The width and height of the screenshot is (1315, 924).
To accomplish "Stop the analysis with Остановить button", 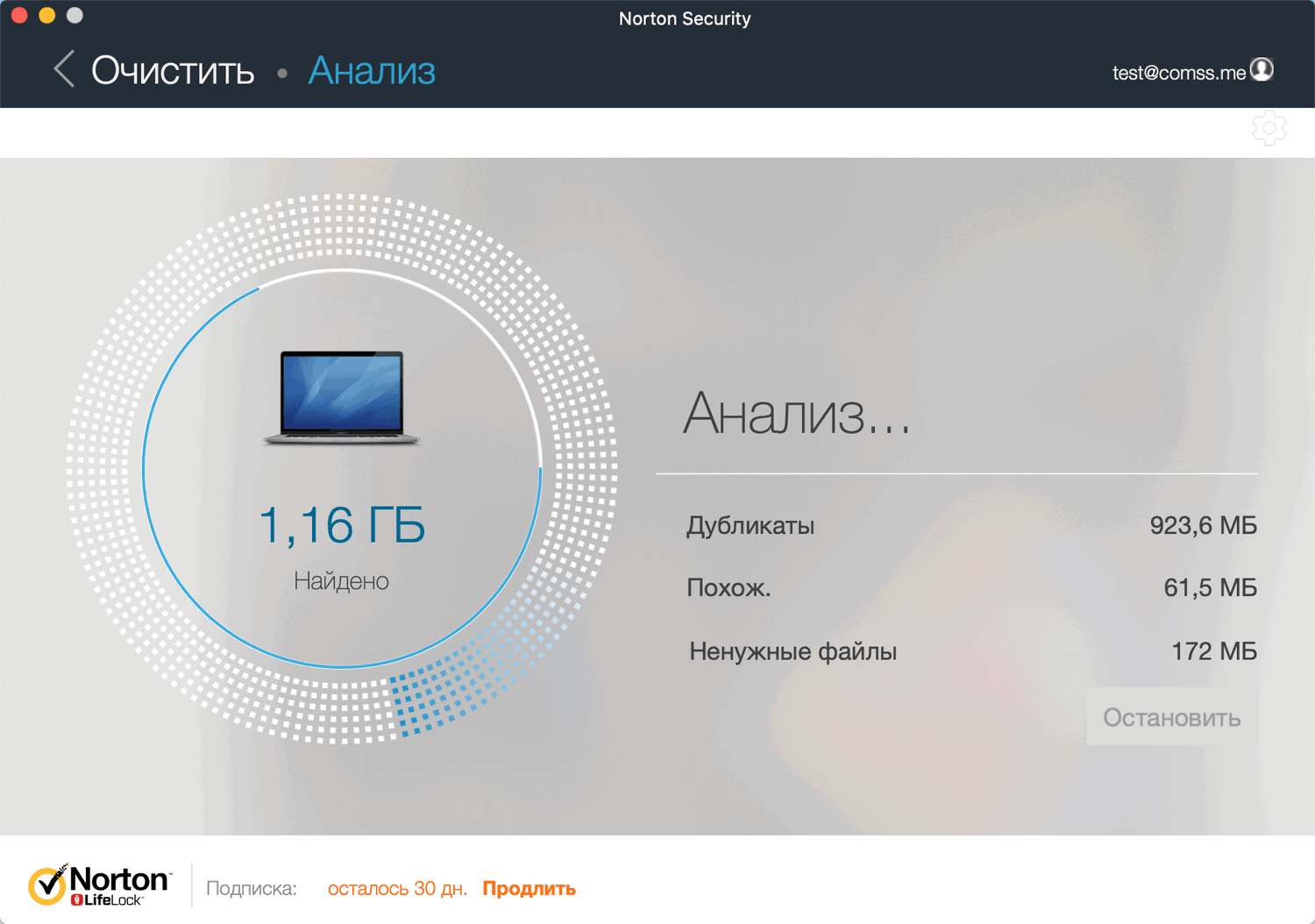I will click(1172, 717).
